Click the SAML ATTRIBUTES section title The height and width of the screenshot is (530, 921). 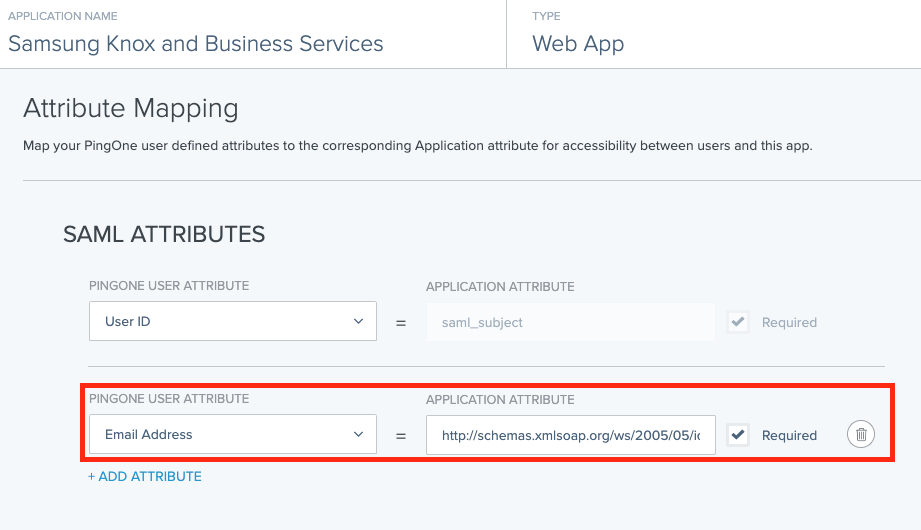[x=164, y=234]
